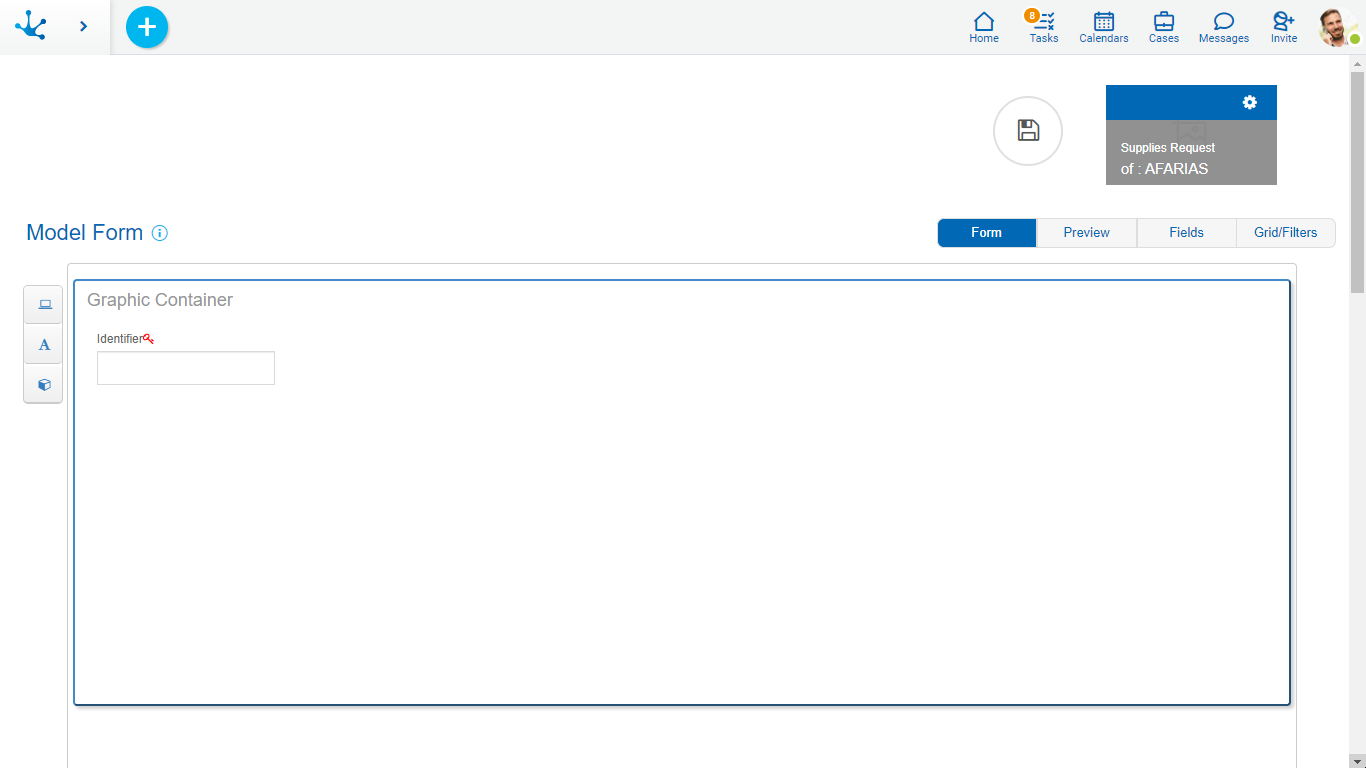Click the Identifier input field
The image size is (1366, 768).
point(186,368)
